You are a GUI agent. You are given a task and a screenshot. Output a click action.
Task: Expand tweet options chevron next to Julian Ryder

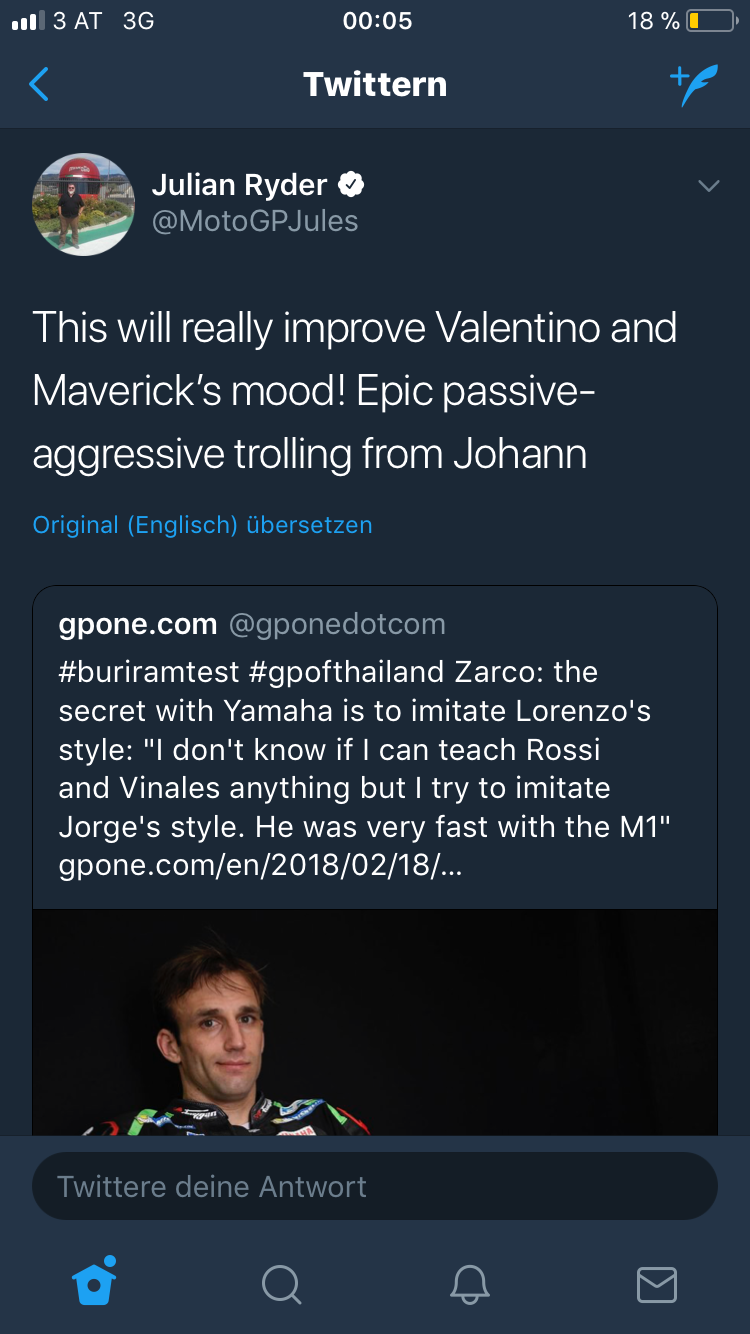708,186
